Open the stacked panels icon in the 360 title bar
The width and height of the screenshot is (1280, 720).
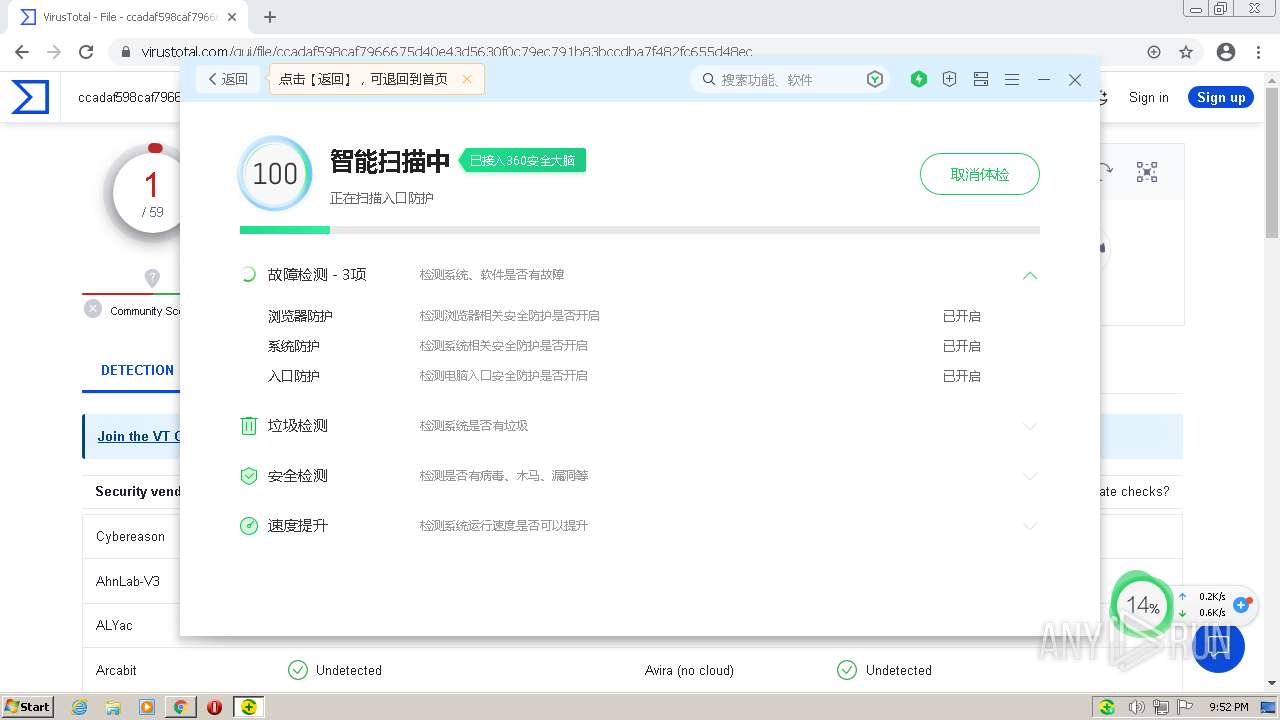click(981, 79)
